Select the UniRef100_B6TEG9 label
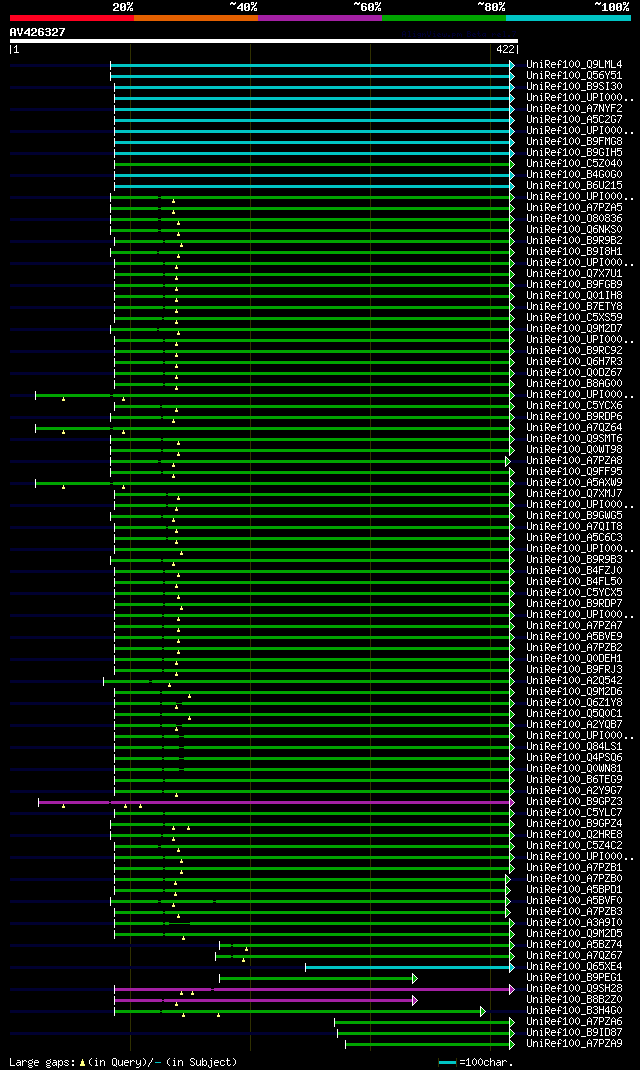 (x=574, y=780)
